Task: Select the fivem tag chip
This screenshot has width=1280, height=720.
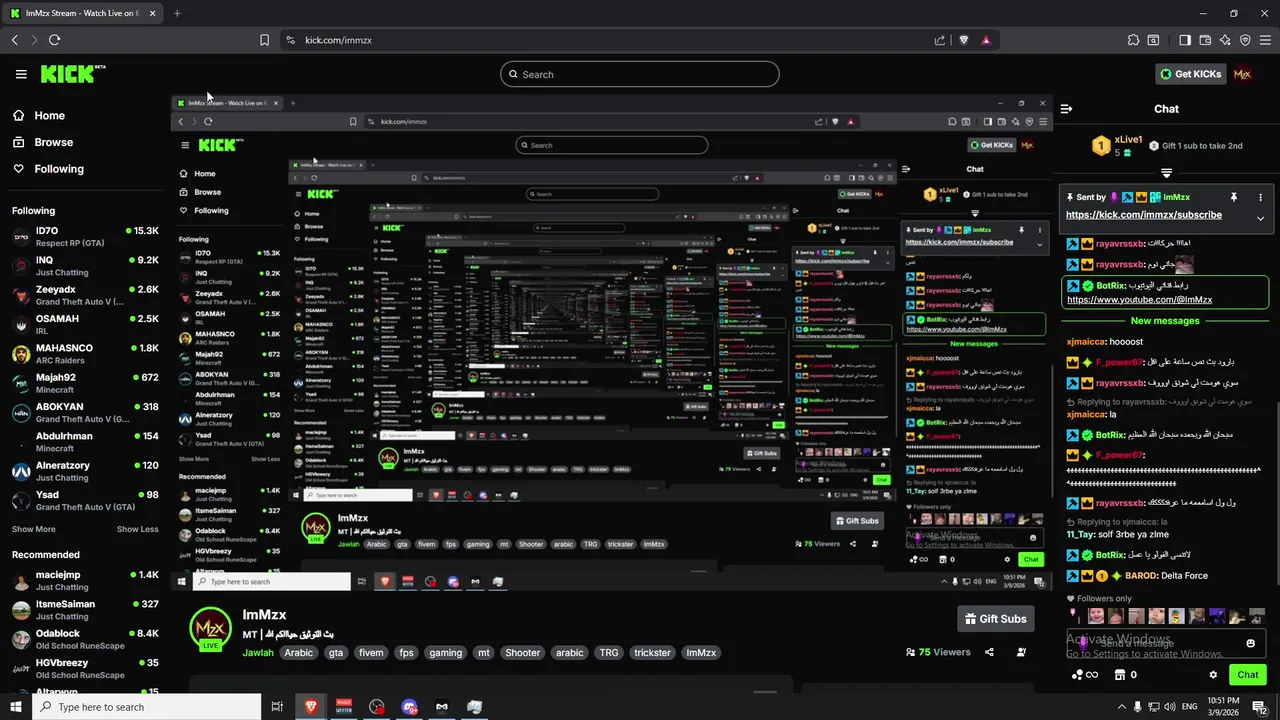Action: (x=371, y=653)
